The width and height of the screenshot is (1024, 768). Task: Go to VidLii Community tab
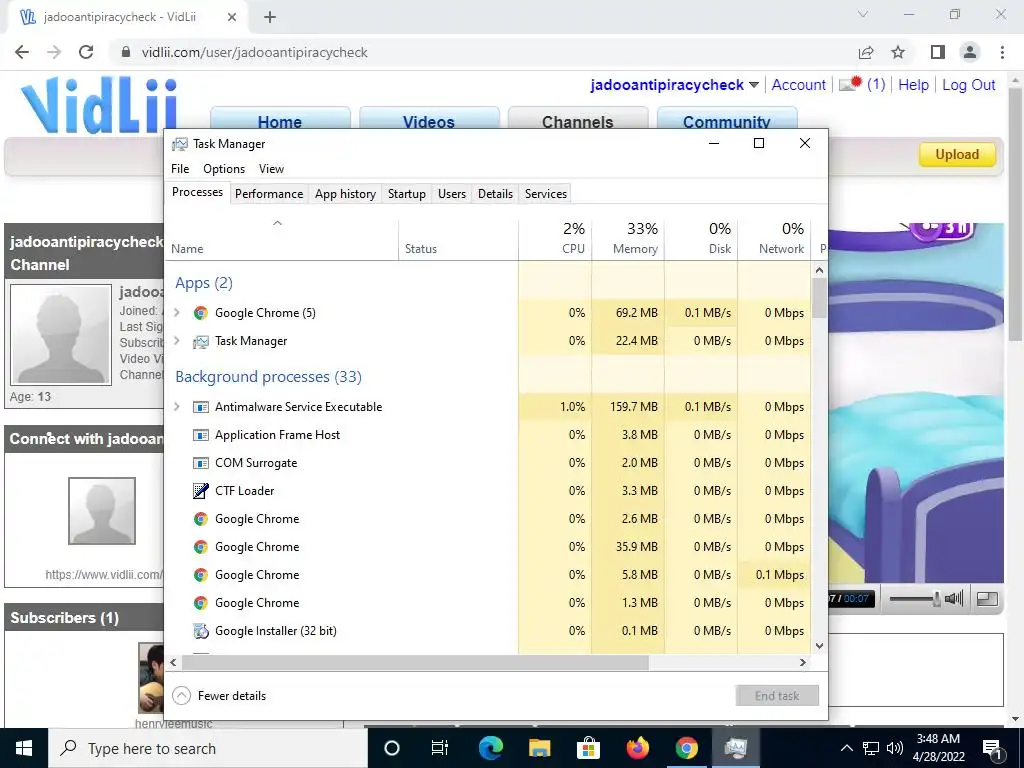[x=727, y=119]
